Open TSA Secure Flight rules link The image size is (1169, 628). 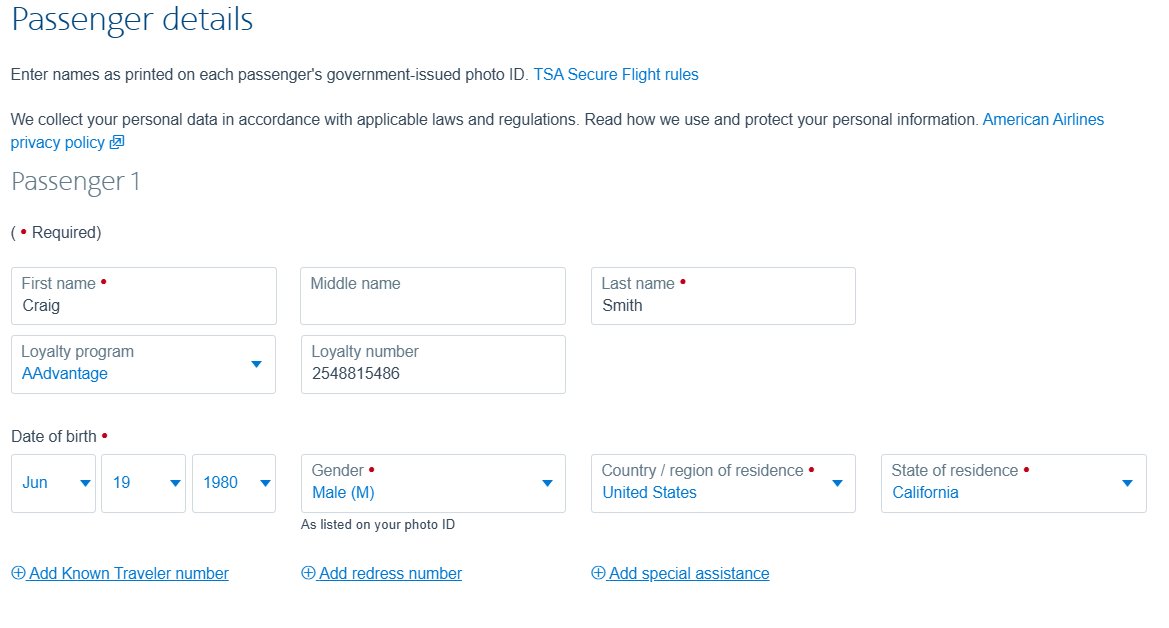pos(616,75)
